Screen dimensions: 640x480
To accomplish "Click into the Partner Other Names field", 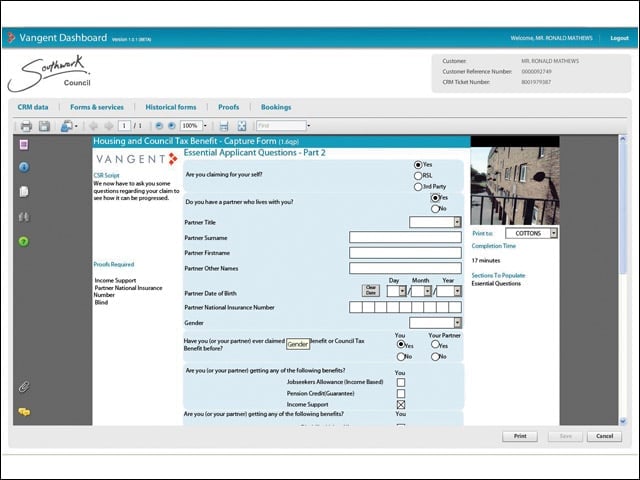I will (405, 268).
